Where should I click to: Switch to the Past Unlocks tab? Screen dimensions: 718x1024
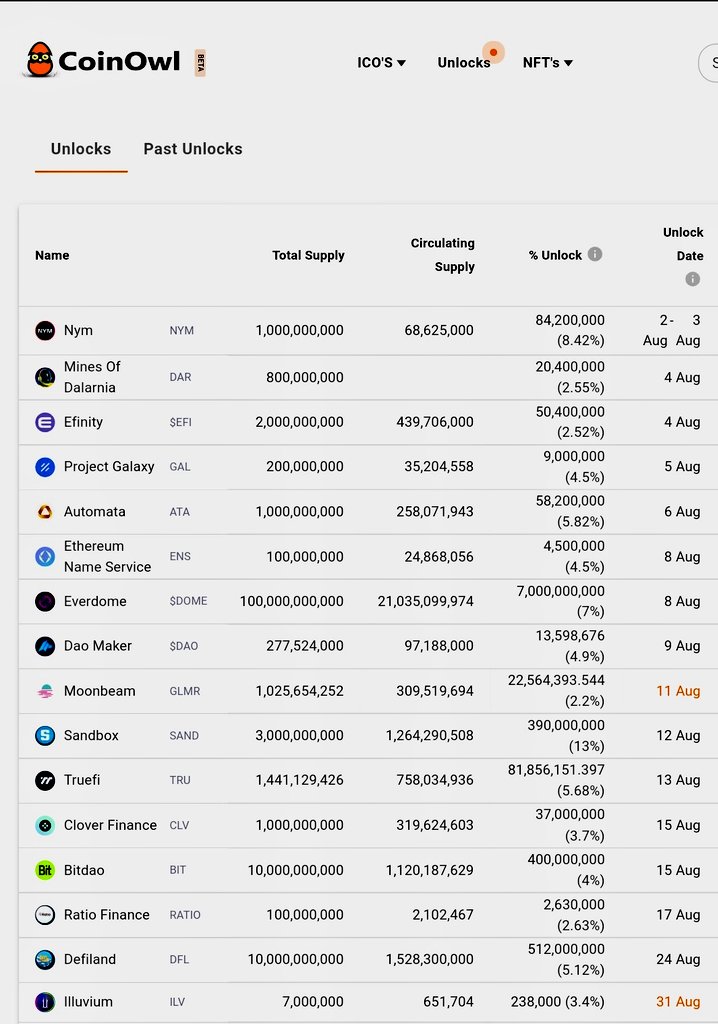click(x=193, y=149)
